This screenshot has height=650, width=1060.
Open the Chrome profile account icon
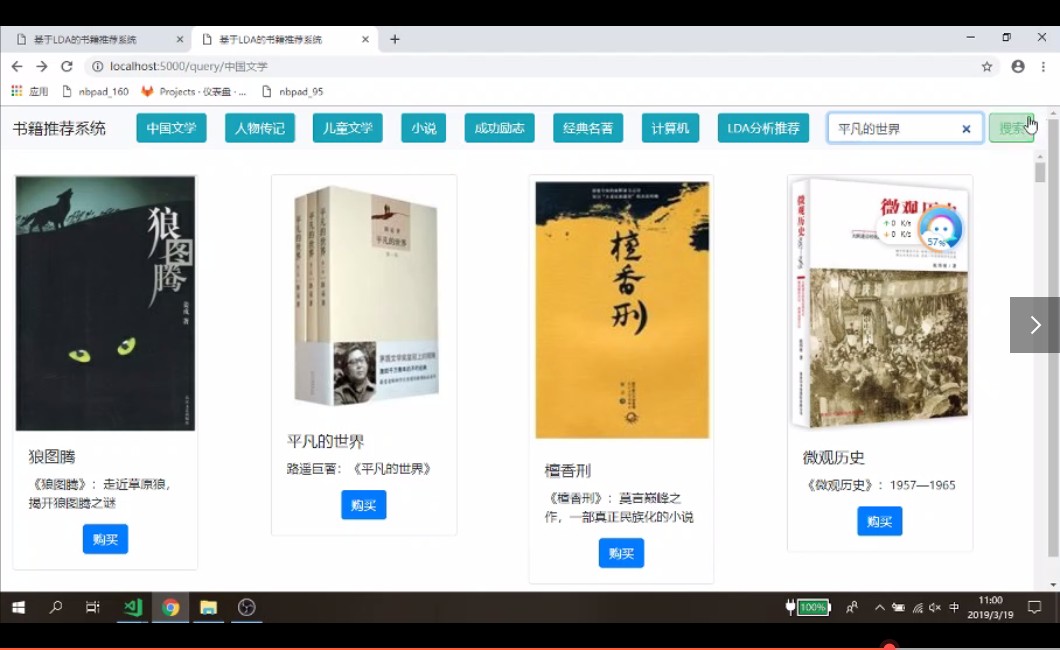click(x=1018, y=66)
